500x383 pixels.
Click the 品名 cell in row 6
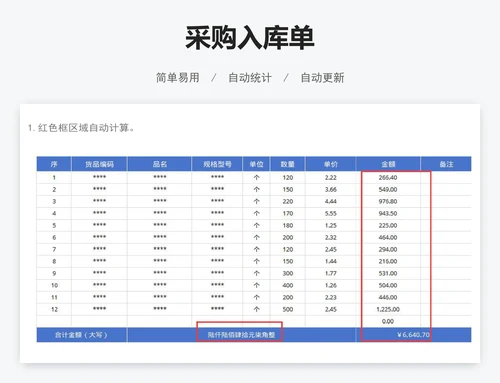click(x=160, y=237)
